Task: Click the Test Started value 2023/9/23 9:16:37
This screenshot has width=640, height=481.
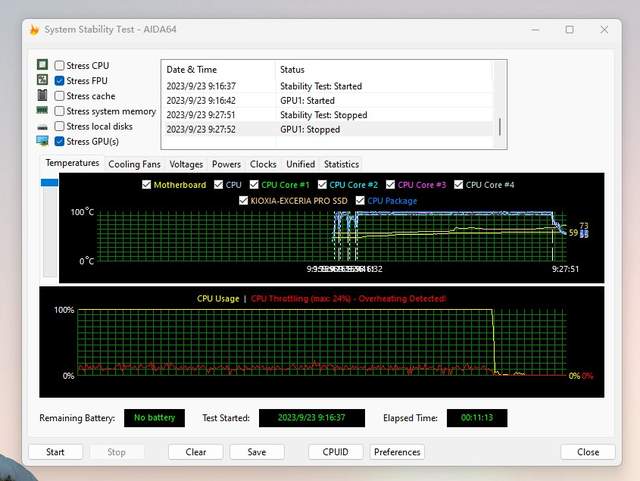Action: pos(312,418)
